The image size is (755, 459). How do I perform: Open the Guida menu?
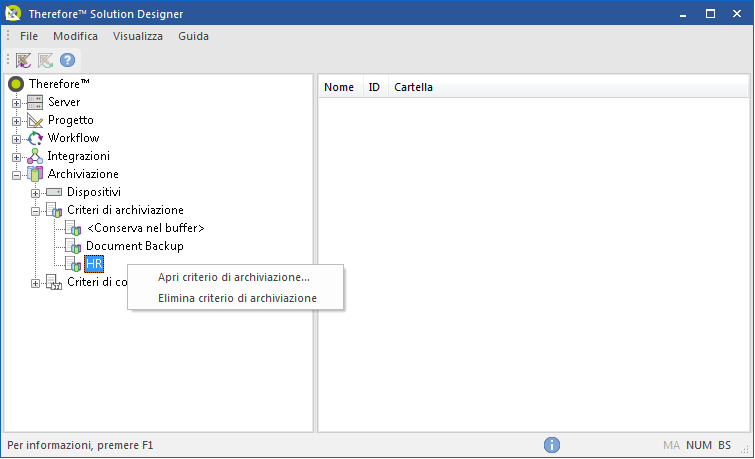coord(194,36)
